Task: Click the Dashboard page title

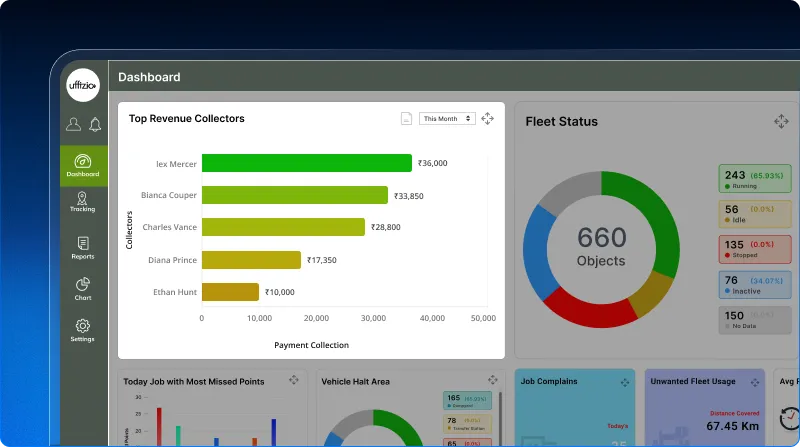Action: pyautogui.click(x=149, y=77)
